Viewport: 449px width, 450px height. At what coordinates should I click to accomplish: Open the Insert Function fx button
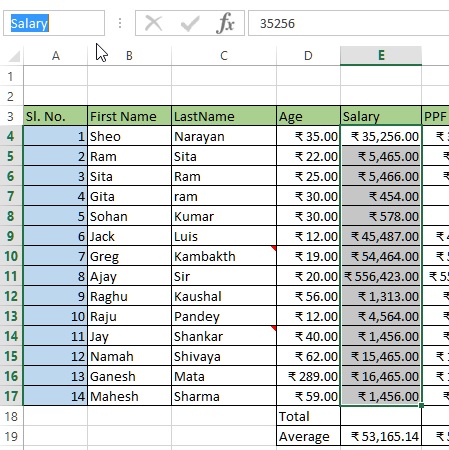tap(225, 23)
